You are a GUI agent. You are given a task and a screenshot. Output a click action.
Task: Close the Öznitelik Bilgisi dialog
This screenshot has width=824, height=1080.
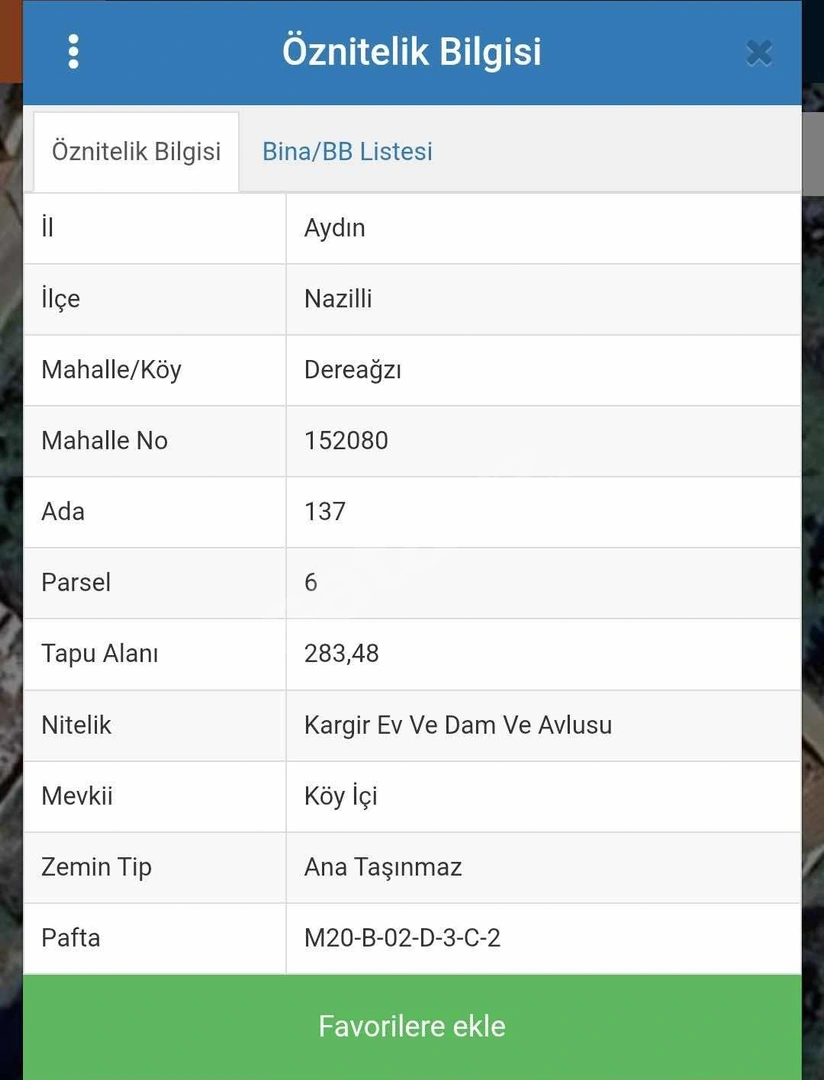tap(759, 53)
